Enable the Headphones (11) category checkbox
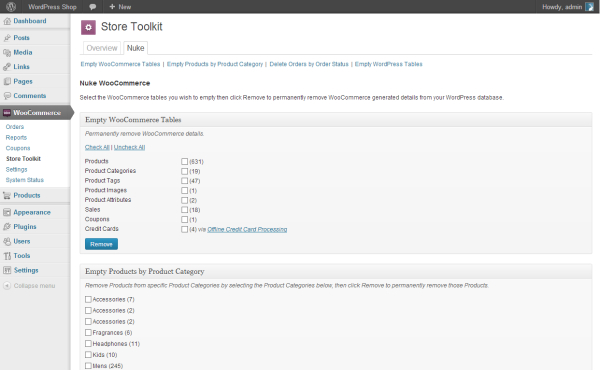 [x=88, y=344]
